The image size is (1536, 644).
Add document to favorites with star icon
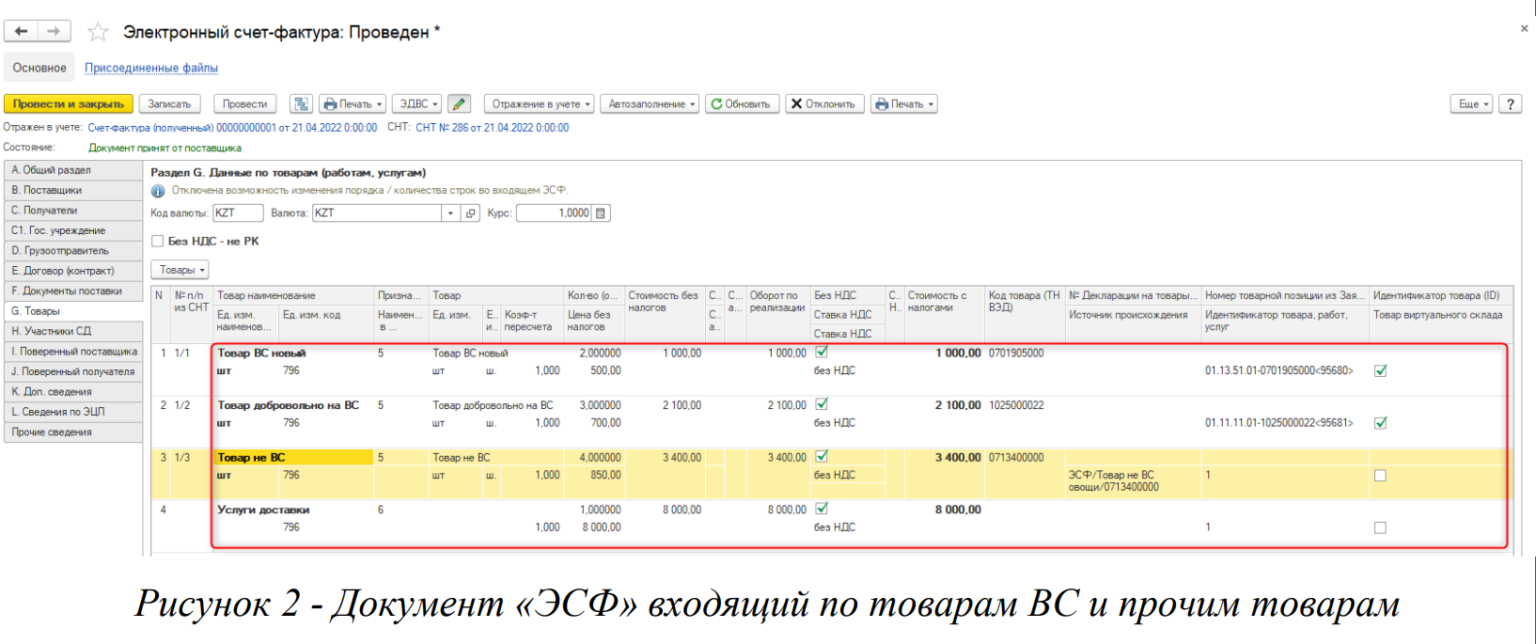pos(97,32)
